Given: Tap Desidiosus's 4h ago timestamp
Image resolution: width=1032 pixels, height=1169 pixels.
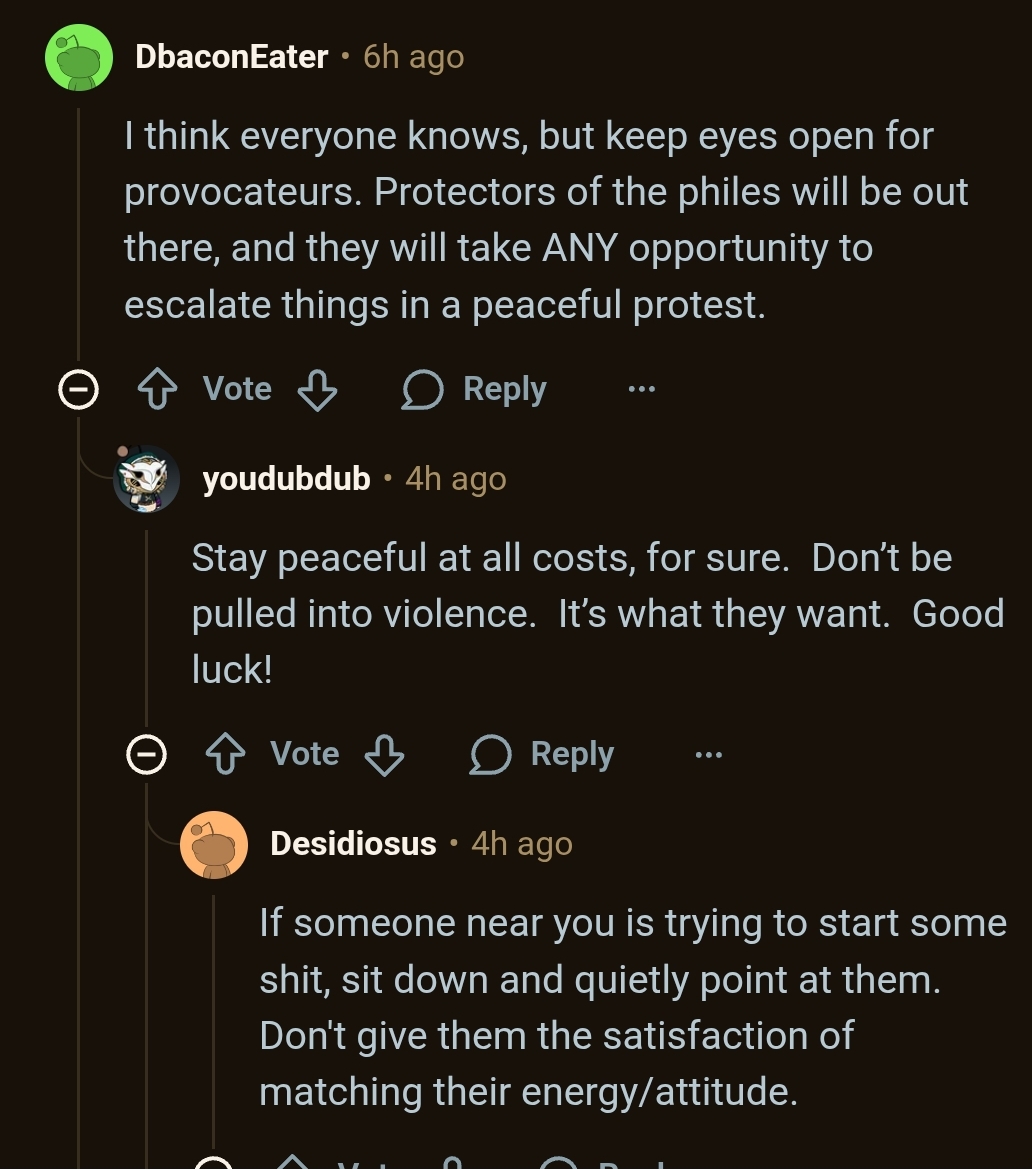Looking at the screenshot, I should [x=521, y=844].
